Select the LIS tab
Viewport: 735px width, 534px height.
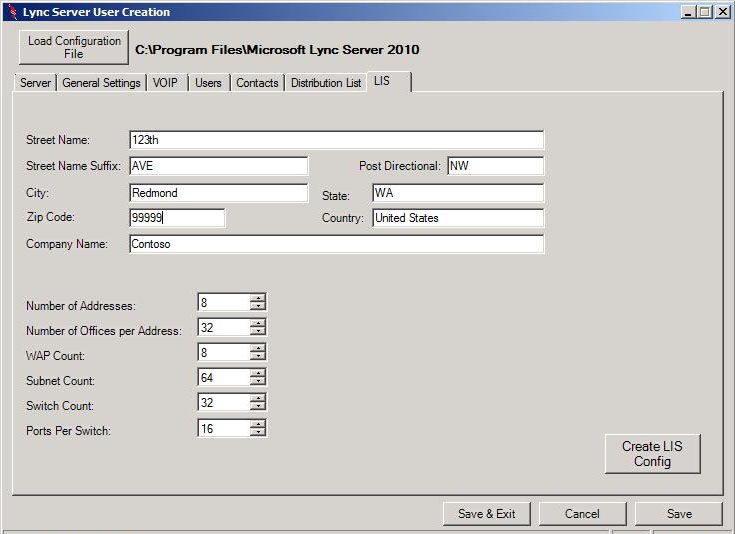[389, 82]
